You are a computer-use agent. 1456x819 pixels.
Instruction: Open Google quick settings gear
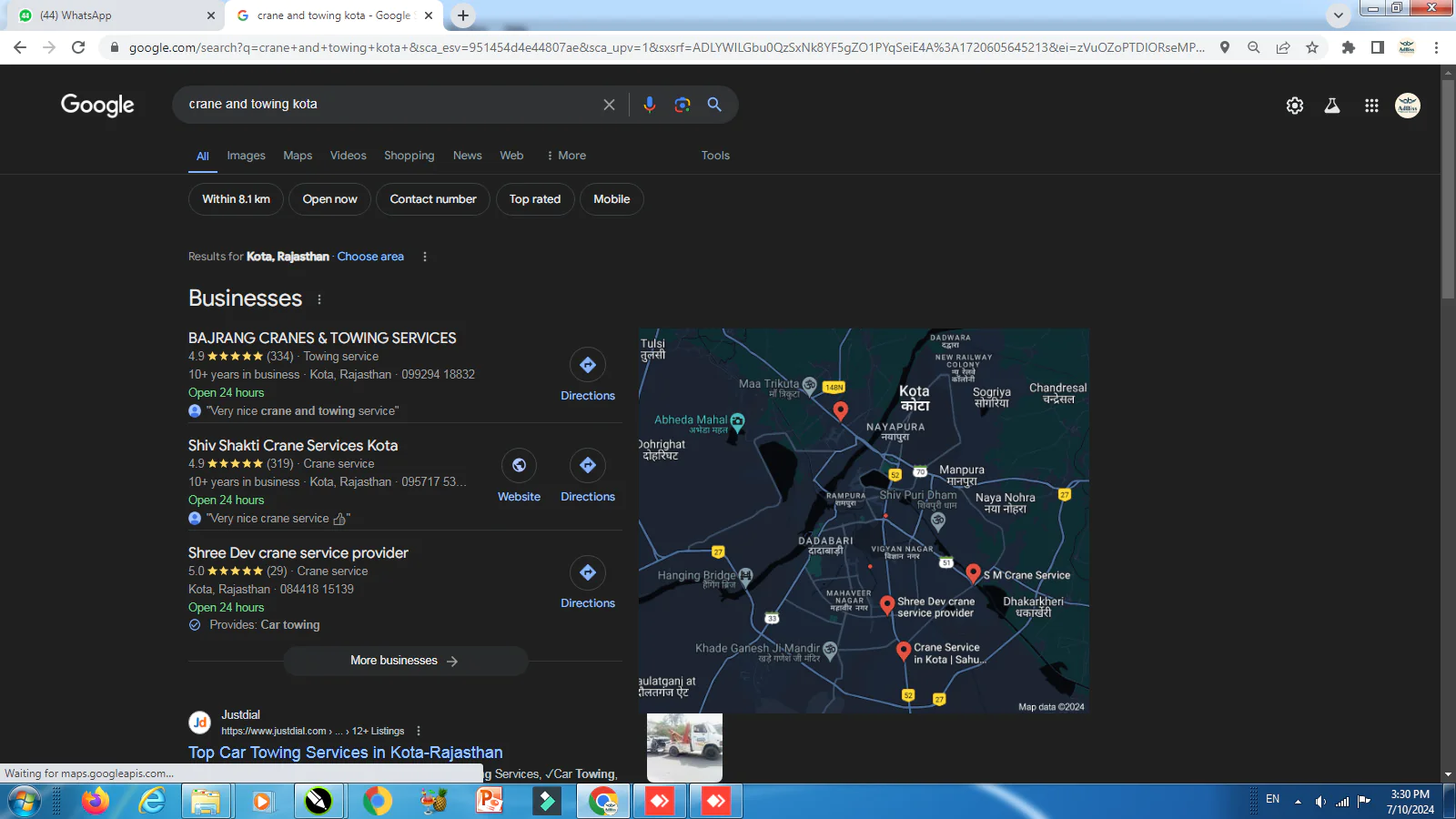coord(1295,106)
